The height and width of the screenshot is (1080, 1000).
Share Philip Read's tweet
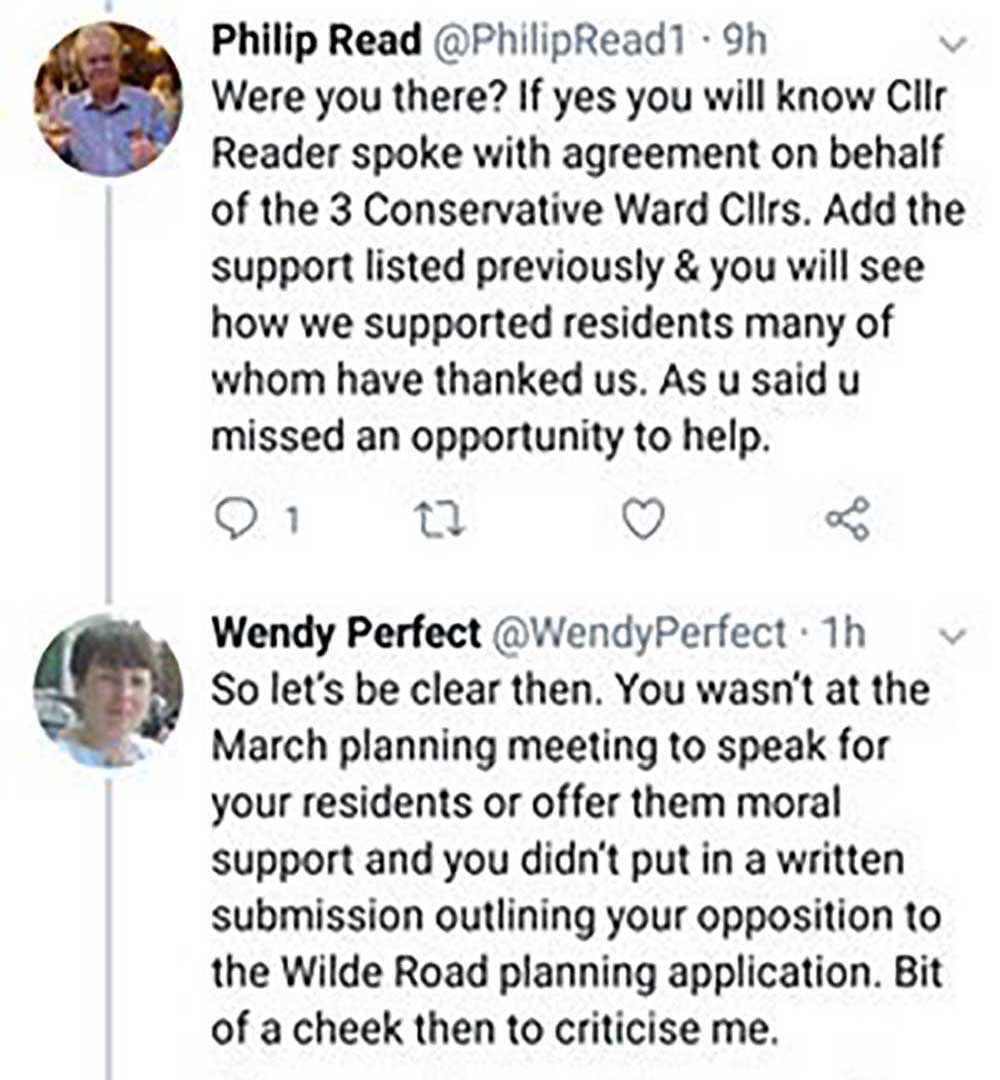tap(848, 520)
